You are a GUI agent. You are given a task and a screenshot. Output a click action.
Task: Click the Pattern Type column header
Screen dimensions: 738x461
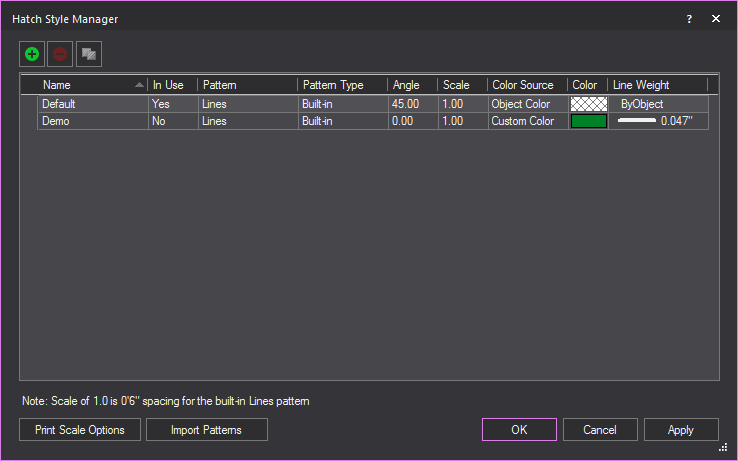pyautogui.click(x=341, y=85)
